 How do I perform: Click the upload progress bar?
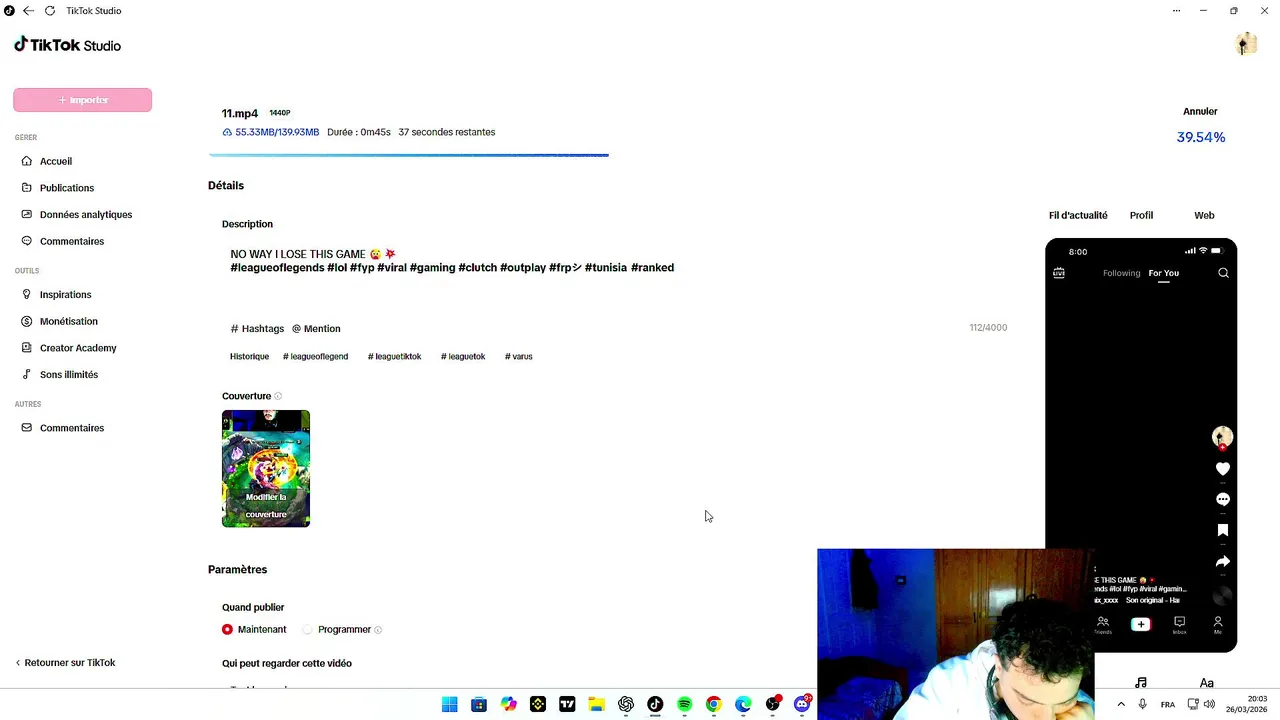pos(408,155)
